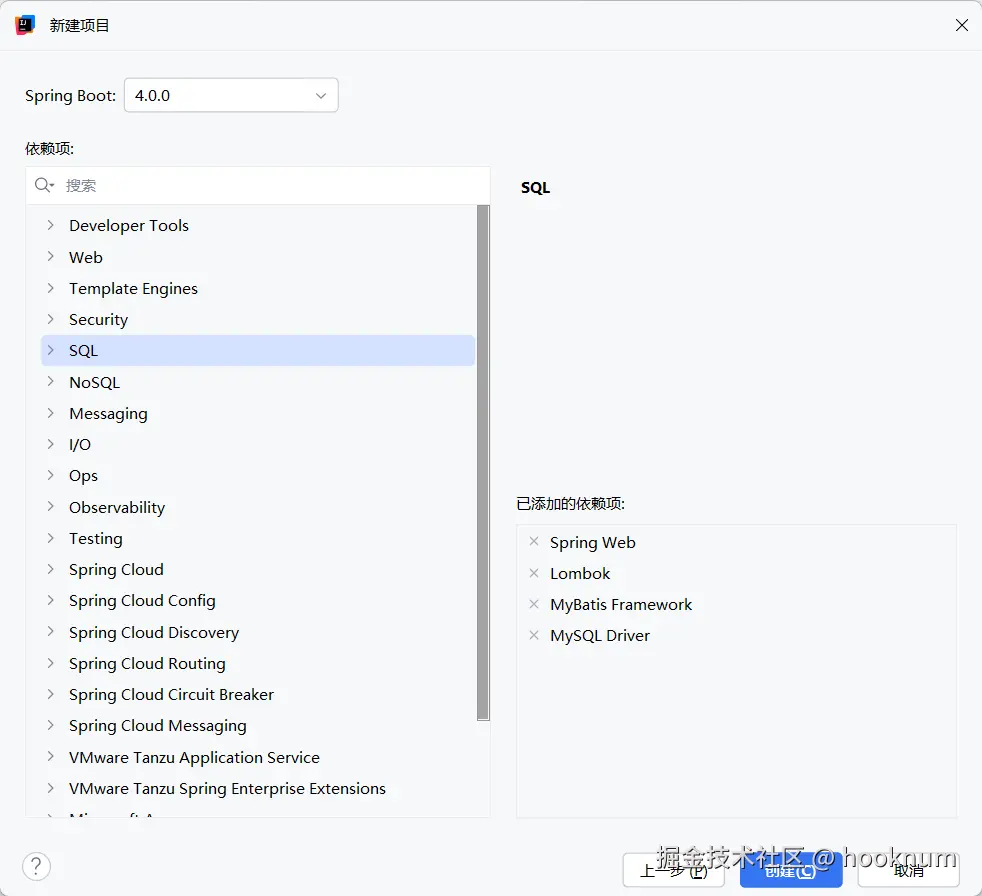Select the Spring Cloud tree item
982x896 pixels.
116,570
